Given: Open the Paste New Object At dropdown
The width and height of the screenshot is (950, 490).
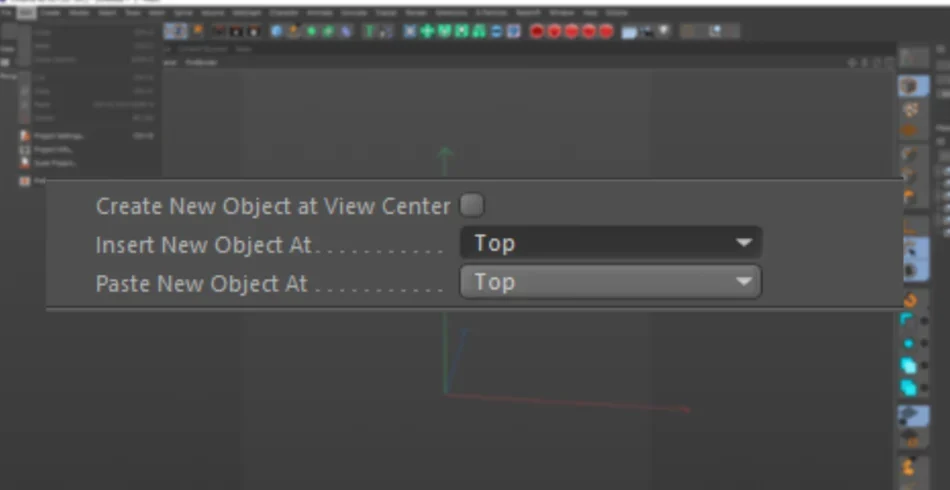Looking at the screenshot, I should tap(610, 282).
